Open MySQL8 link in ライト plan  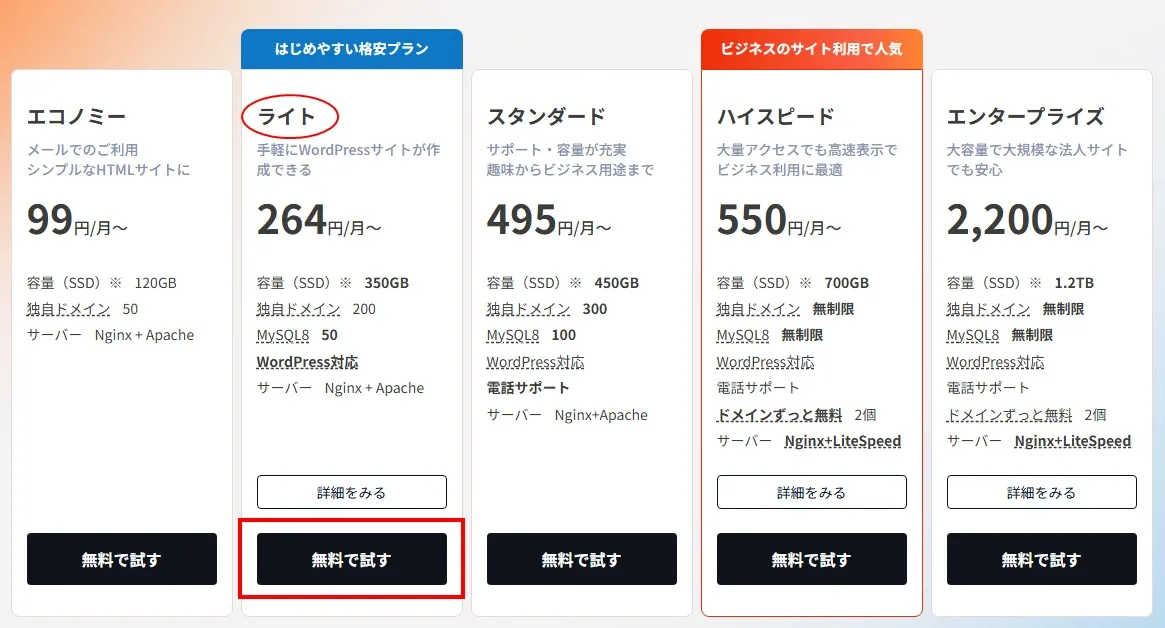click(x=283, y=335)
